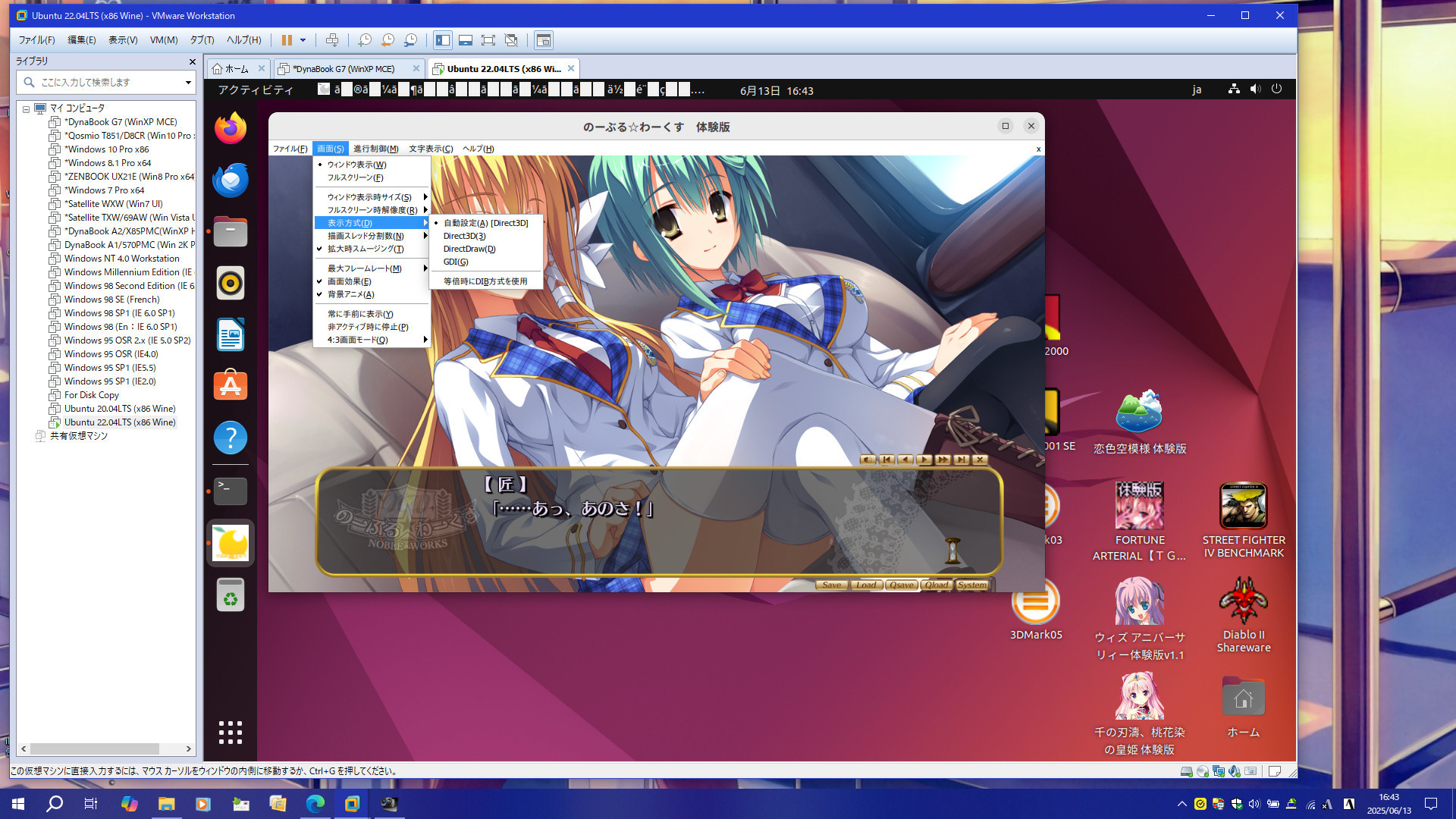
Task: Launch Thunderbird mail from the Ubuntu dock
Action: coord(231,180)
